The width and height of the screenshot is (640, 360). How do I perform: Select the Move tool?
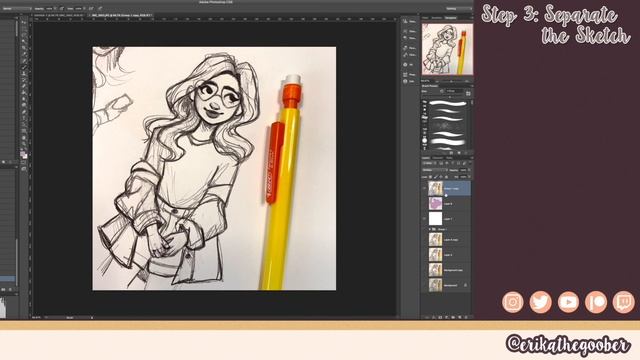tap(24, 22)
